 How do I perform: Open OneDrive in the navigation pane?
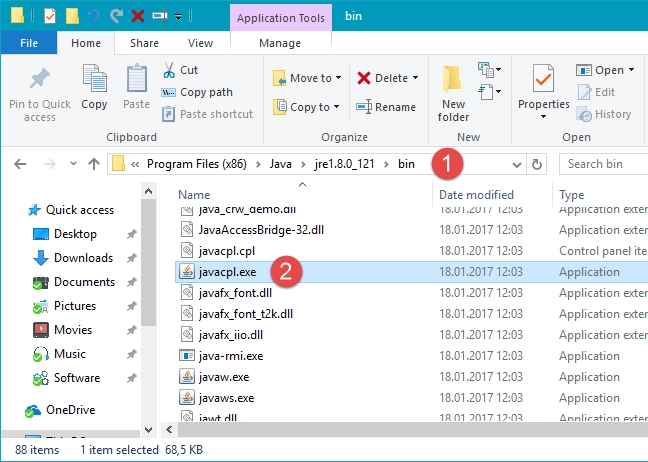60,410
